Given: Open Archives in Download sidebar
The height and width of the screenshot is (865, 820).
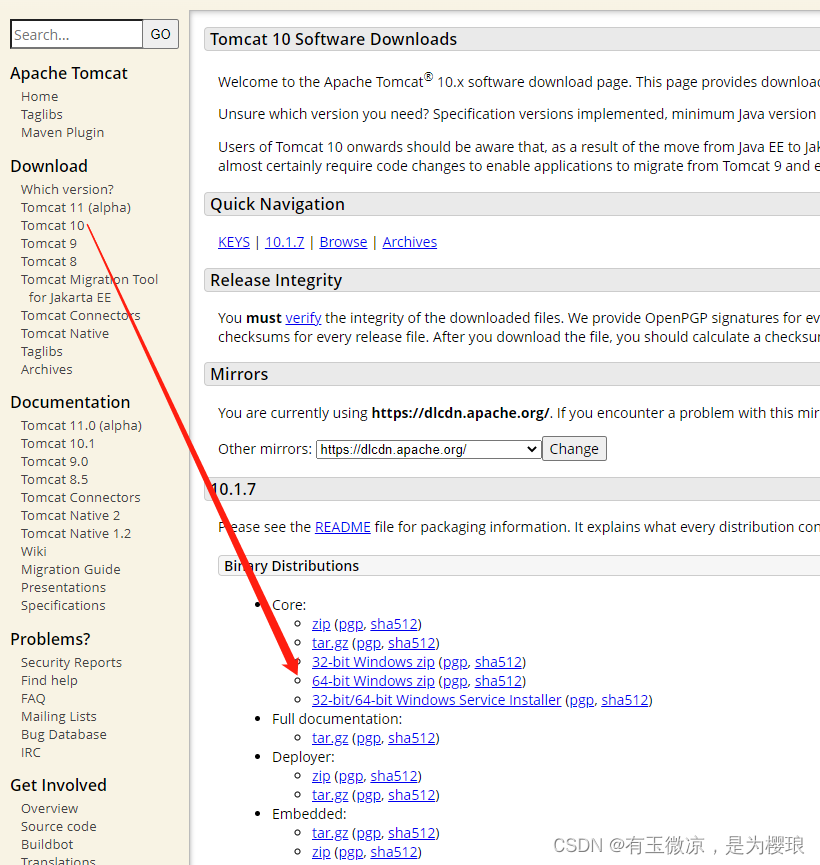Looking at the screenshot, I should [47, 370].
